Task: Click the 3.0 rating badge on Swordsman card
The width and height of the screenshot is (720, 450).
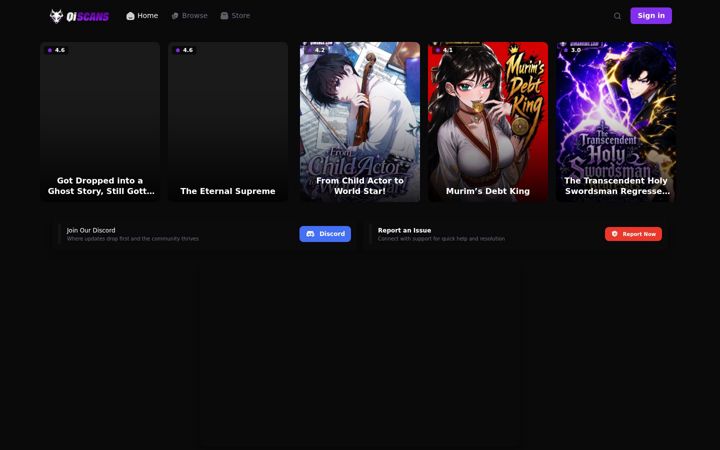Action: click(x=573, y=50)
